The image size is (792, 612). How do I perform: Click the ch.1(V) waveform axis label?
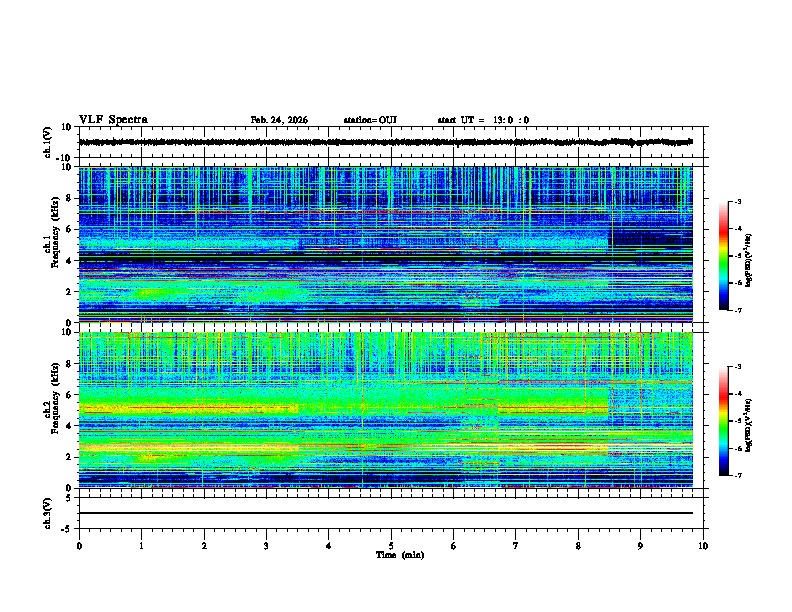click(x=48, y=142)
